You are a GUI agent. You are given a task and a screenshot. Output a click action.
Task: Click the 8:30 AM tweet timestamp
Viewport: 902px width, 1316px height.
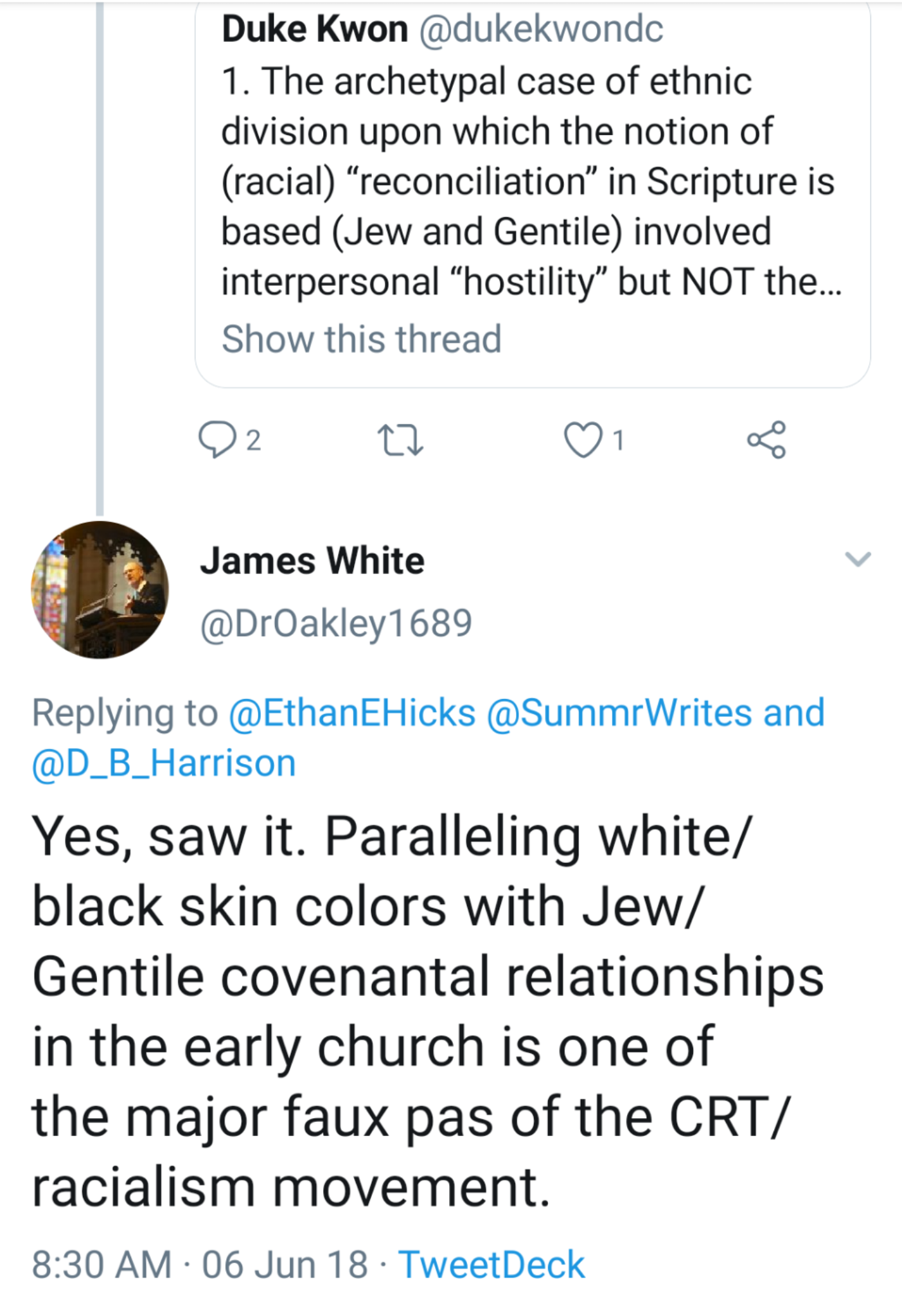pyautogui.click(x=102, y=1265)
